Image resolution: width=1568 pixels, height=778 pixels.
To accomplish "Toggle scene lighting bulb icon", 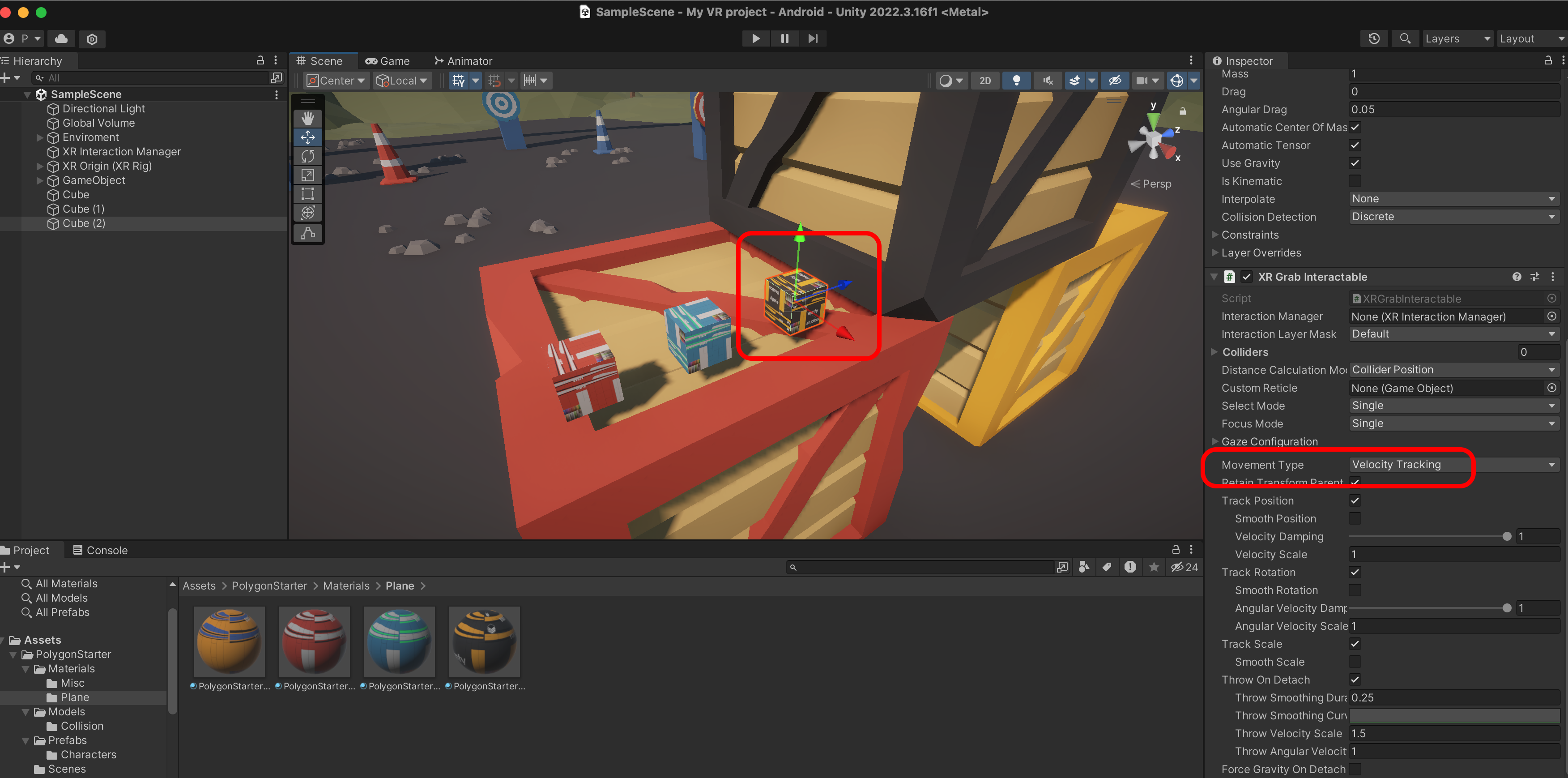I will tap(1016, 81).
